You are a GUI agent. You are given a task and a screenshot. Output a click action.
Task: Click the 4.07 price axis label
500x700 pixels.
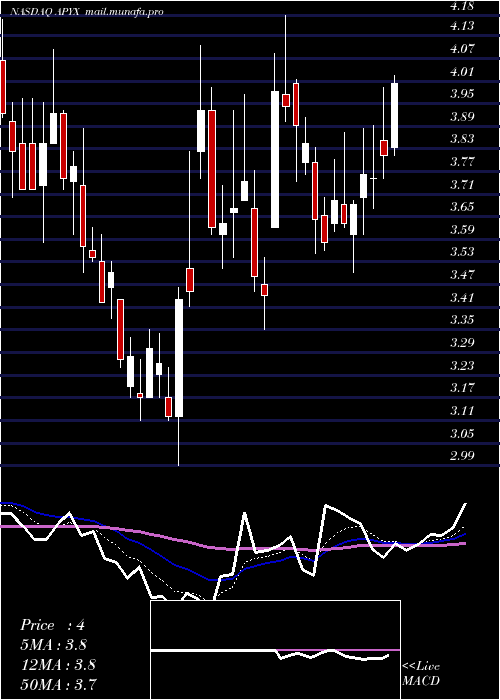(462, 49)
